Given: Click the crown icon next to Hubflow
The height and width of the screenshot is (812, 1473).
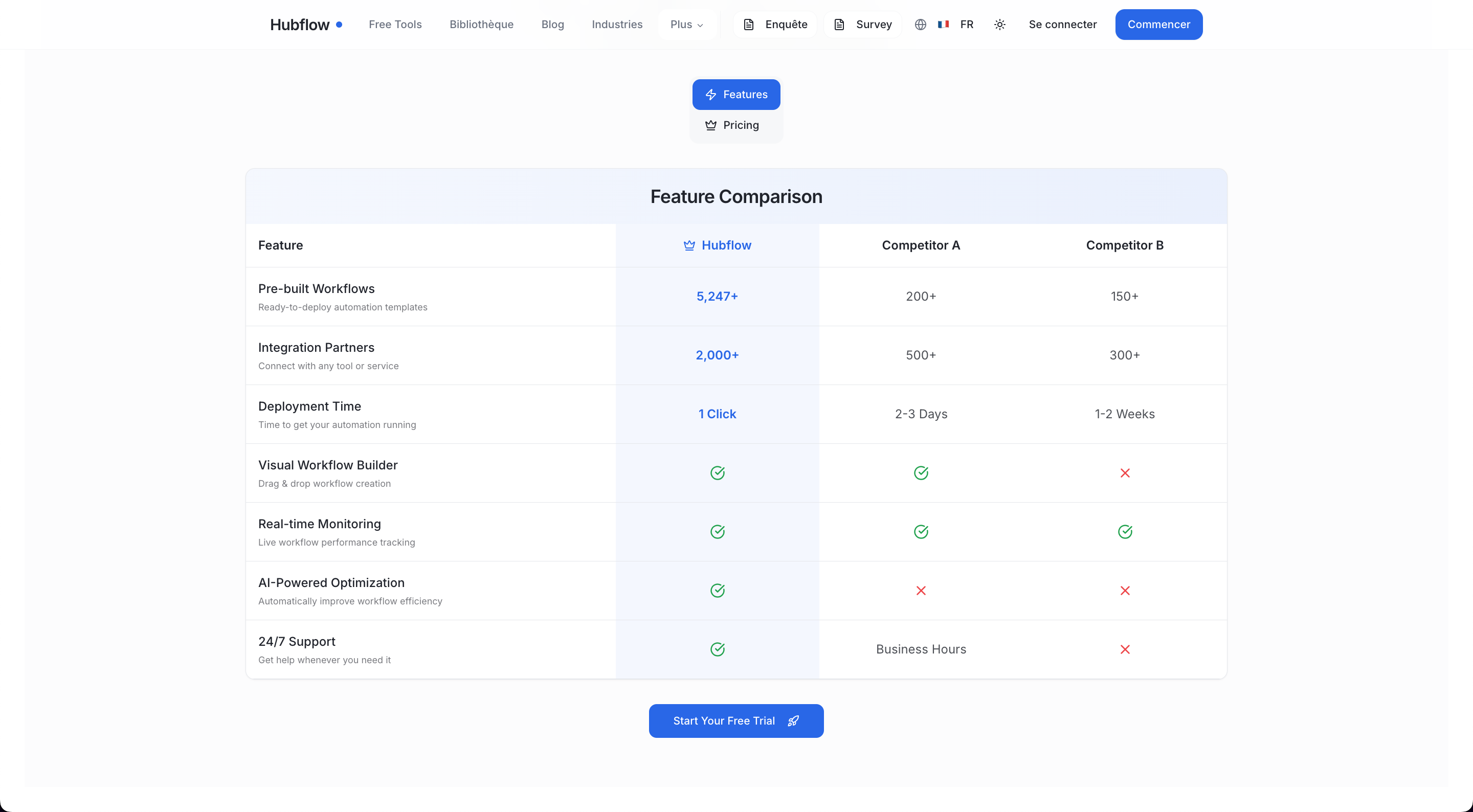Looking at the screenshot, I should [689, 245].
